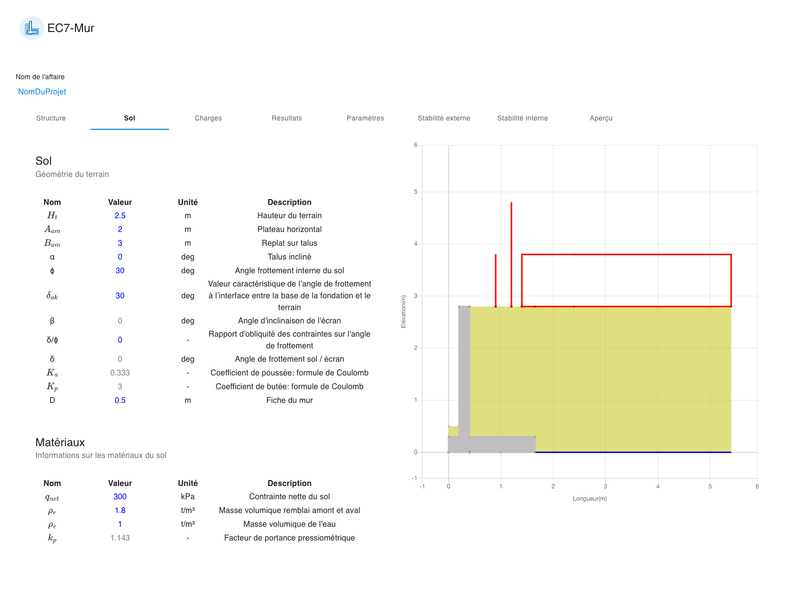Open the Aperçu tab
Screen dimensions: 790x602
coord(601,118)
